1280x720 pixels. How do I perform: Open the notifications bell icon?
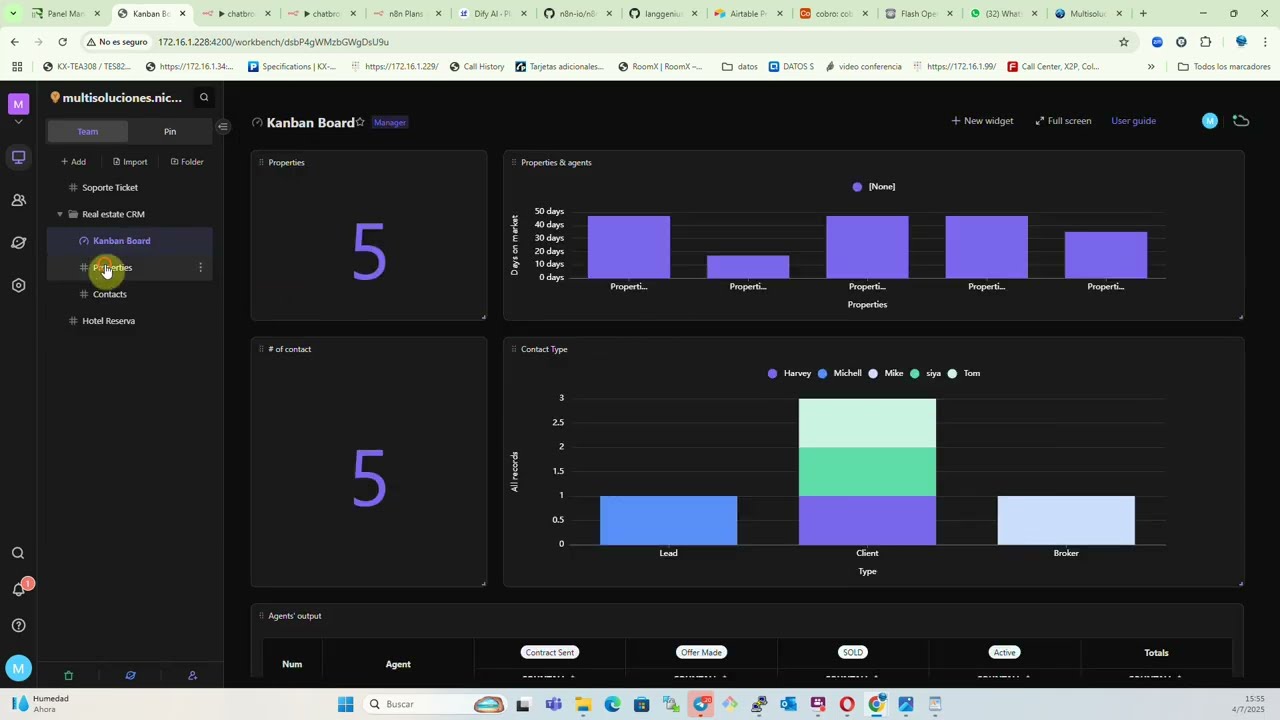point(18,589)
